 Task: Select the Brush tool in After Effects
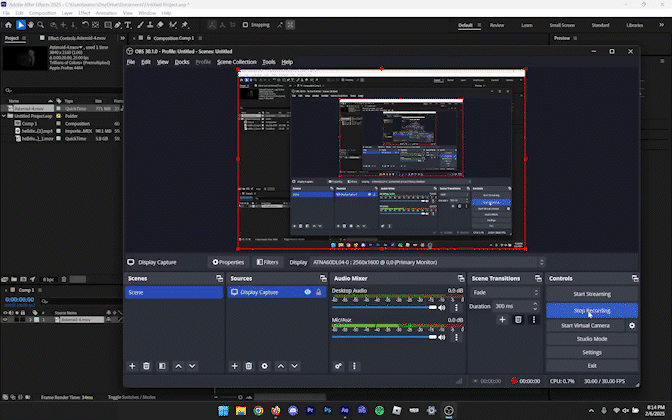pos(140,25)
